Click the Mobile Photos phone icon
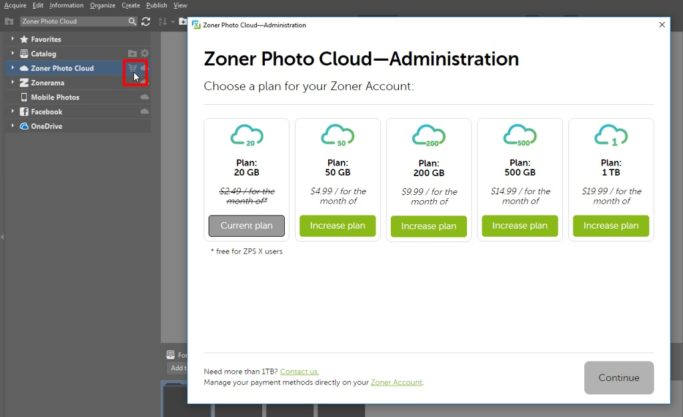This screenshot has width=683, height=417. click(24, 97)
